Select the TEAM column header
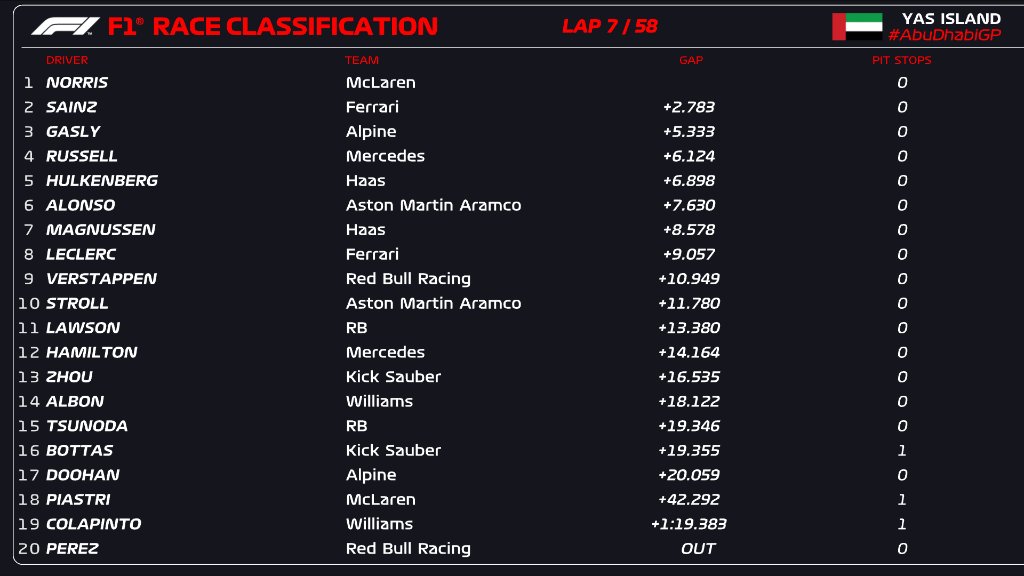This screenshot has height=576, width=1024. click(362, 60)
